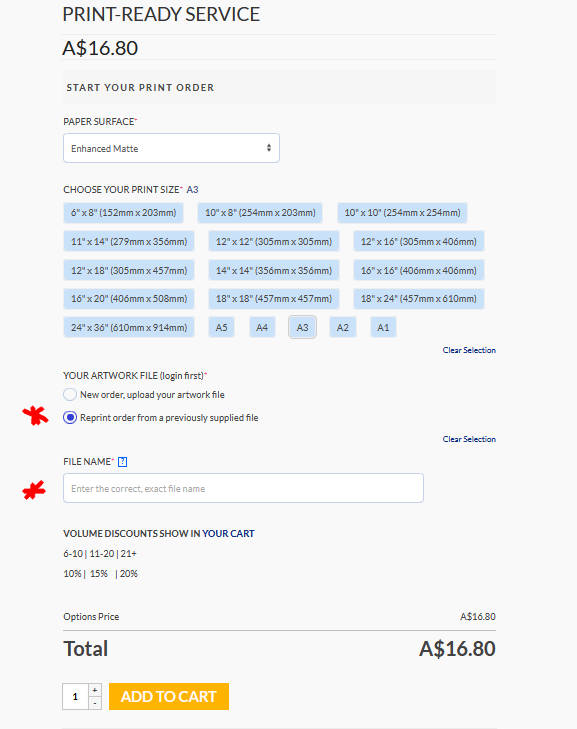Image resolution: width=577 pixels, height=729 pixels.
Task: Choose the A1 print size
Action: pyautogui.click(x=383, y=327)
